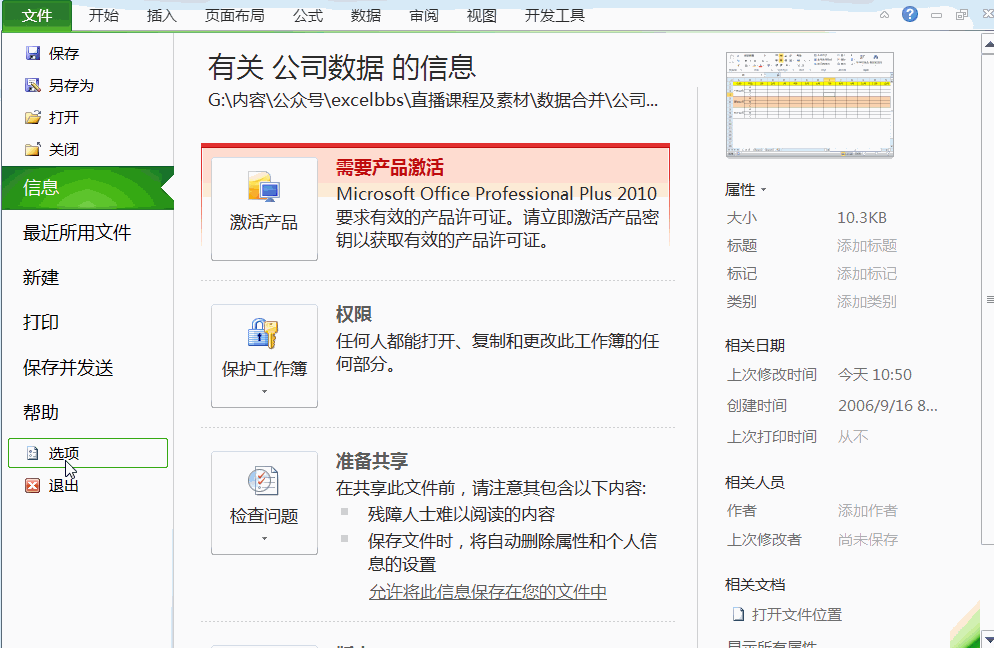
Task: Click the size value 10.3KB
Action: tap(862, 217)
